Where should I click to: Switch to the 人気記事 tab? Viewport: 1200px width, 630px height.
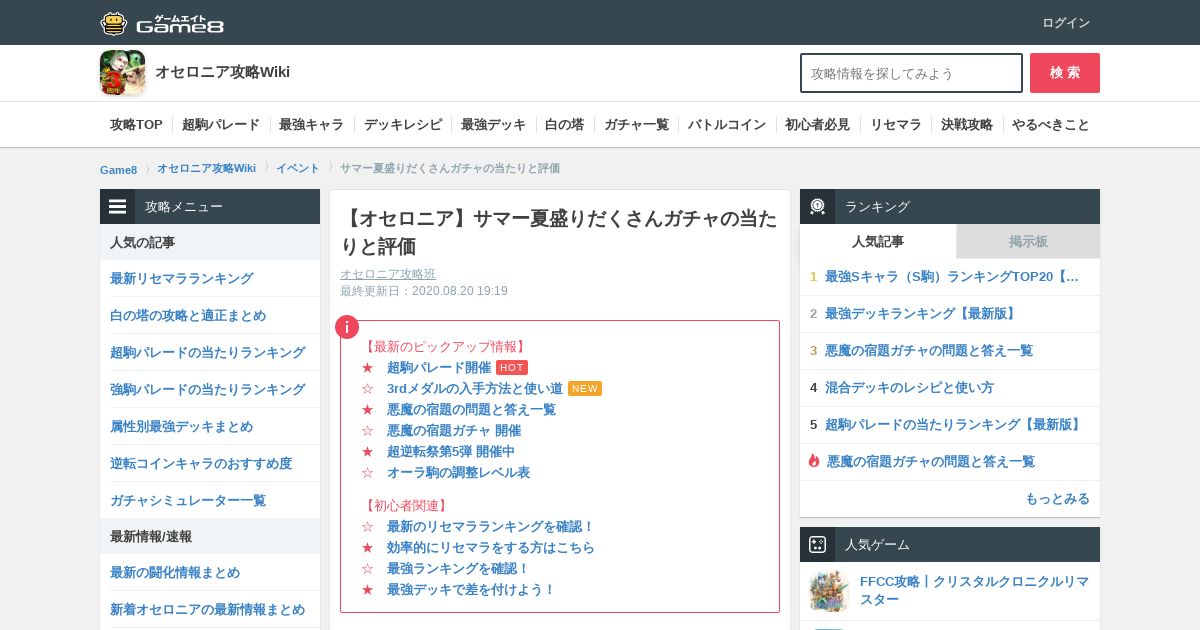click(x=878, y=241)
